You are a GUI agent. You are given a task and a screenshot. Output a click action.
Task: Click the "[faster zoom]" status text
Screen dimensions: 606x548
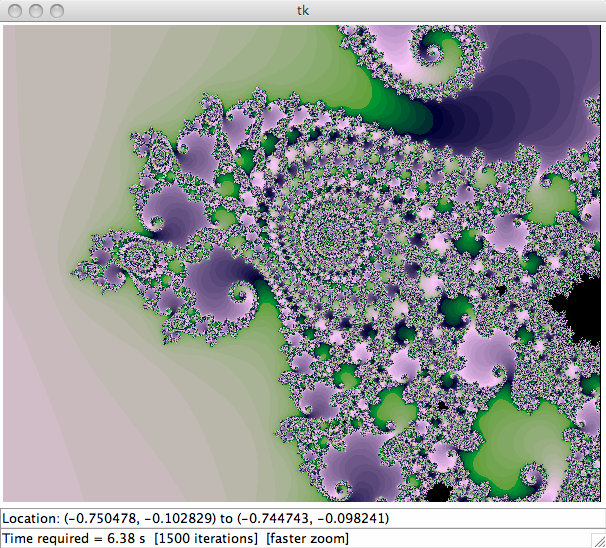[307, 538]
